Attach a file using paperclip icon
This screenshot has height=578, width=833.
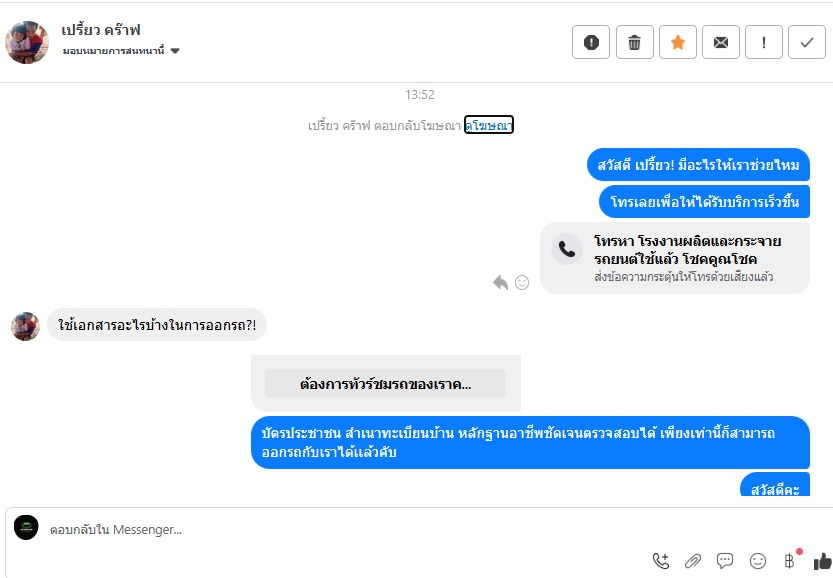pos(693,560)
